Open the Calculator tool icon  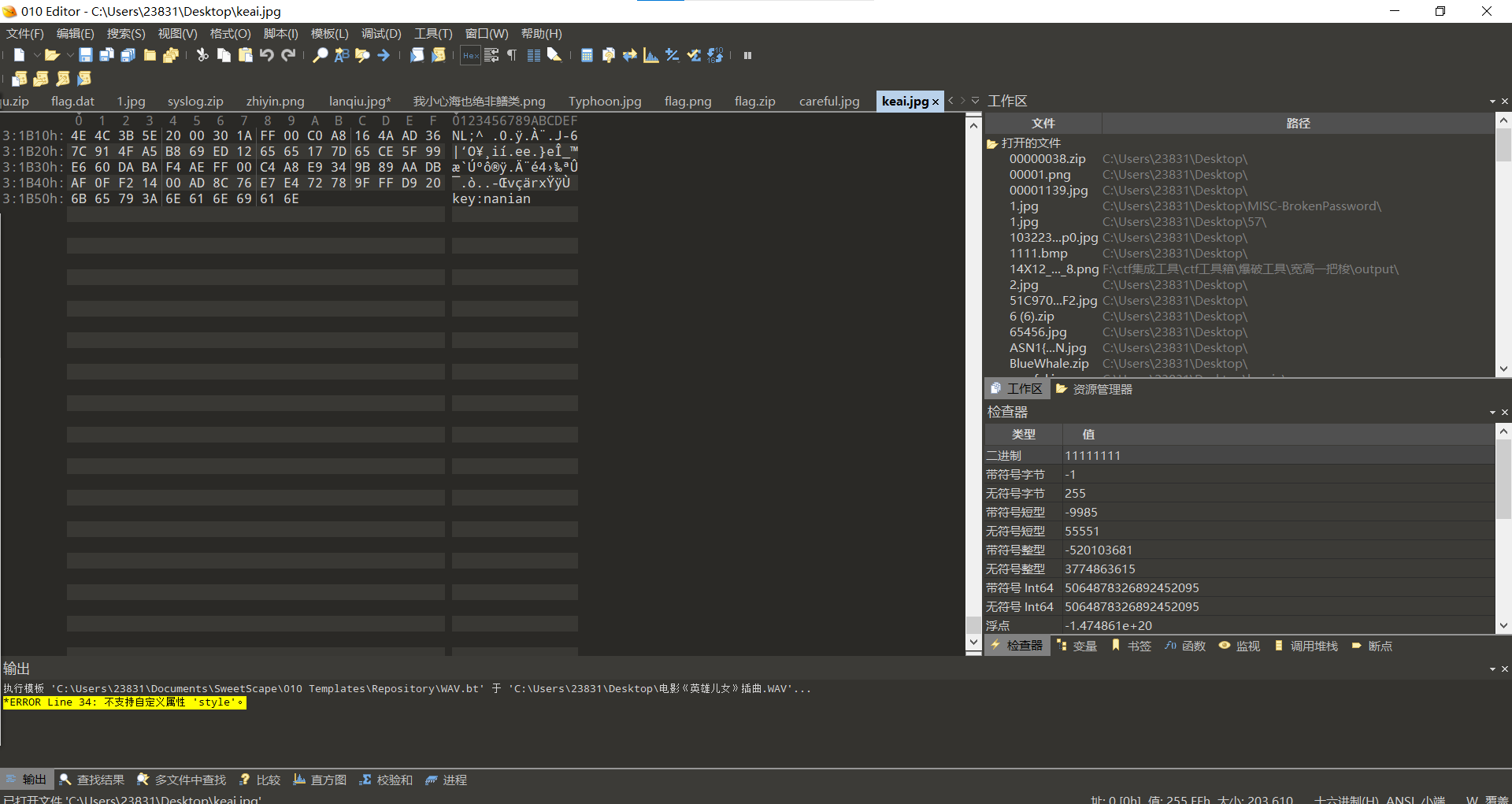click(587, 55)
